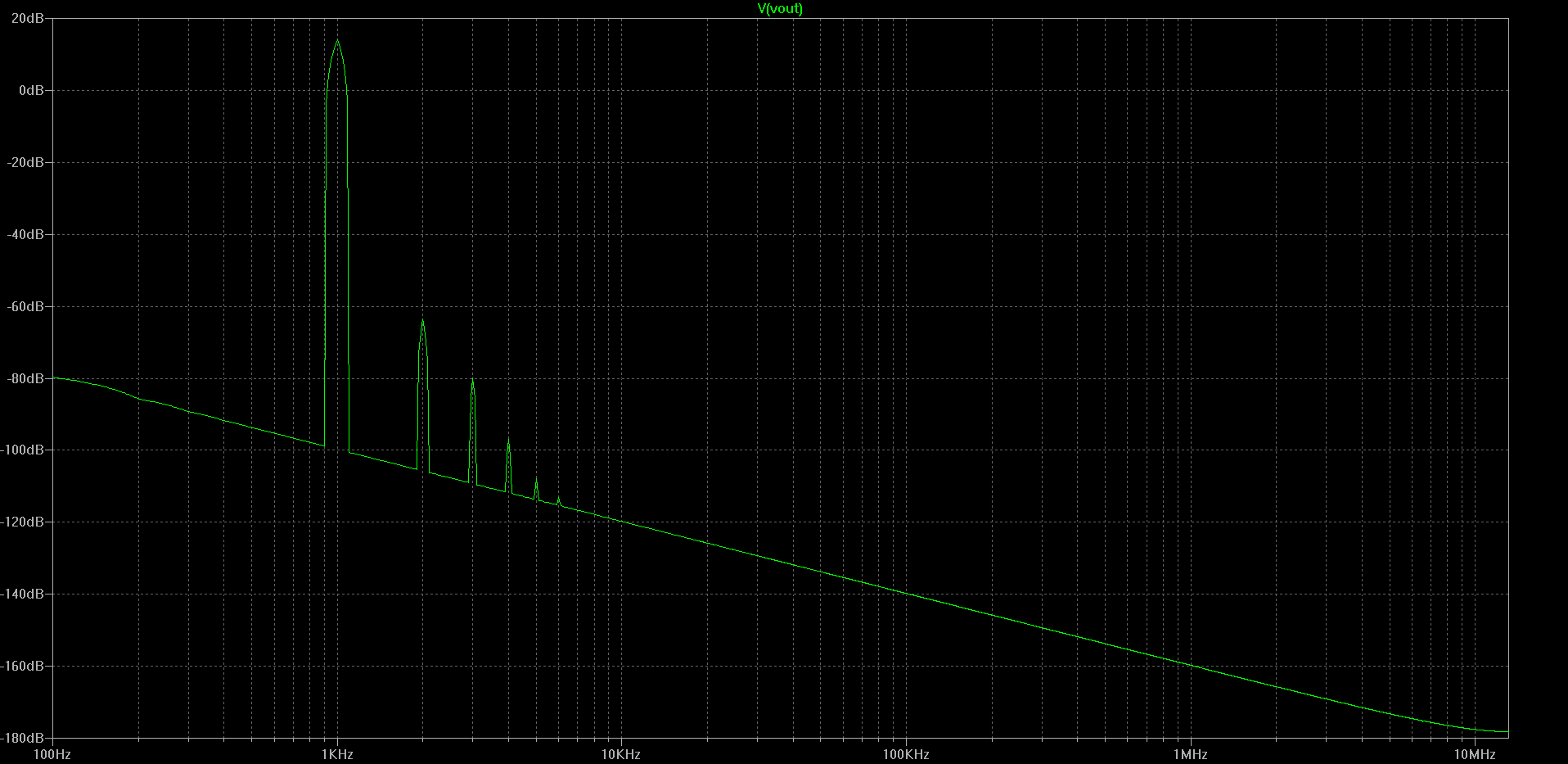The height and width of the screenshot is (764, 1568).
Task: Click the 100KHz frequency label
Action: coord(906,754)
